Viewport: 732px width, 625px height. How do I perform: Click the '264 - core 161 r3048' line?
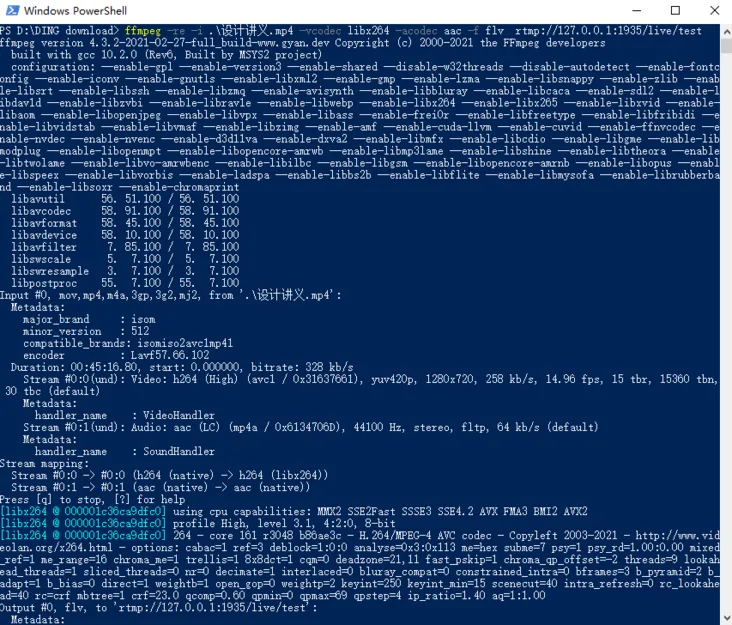359,536
